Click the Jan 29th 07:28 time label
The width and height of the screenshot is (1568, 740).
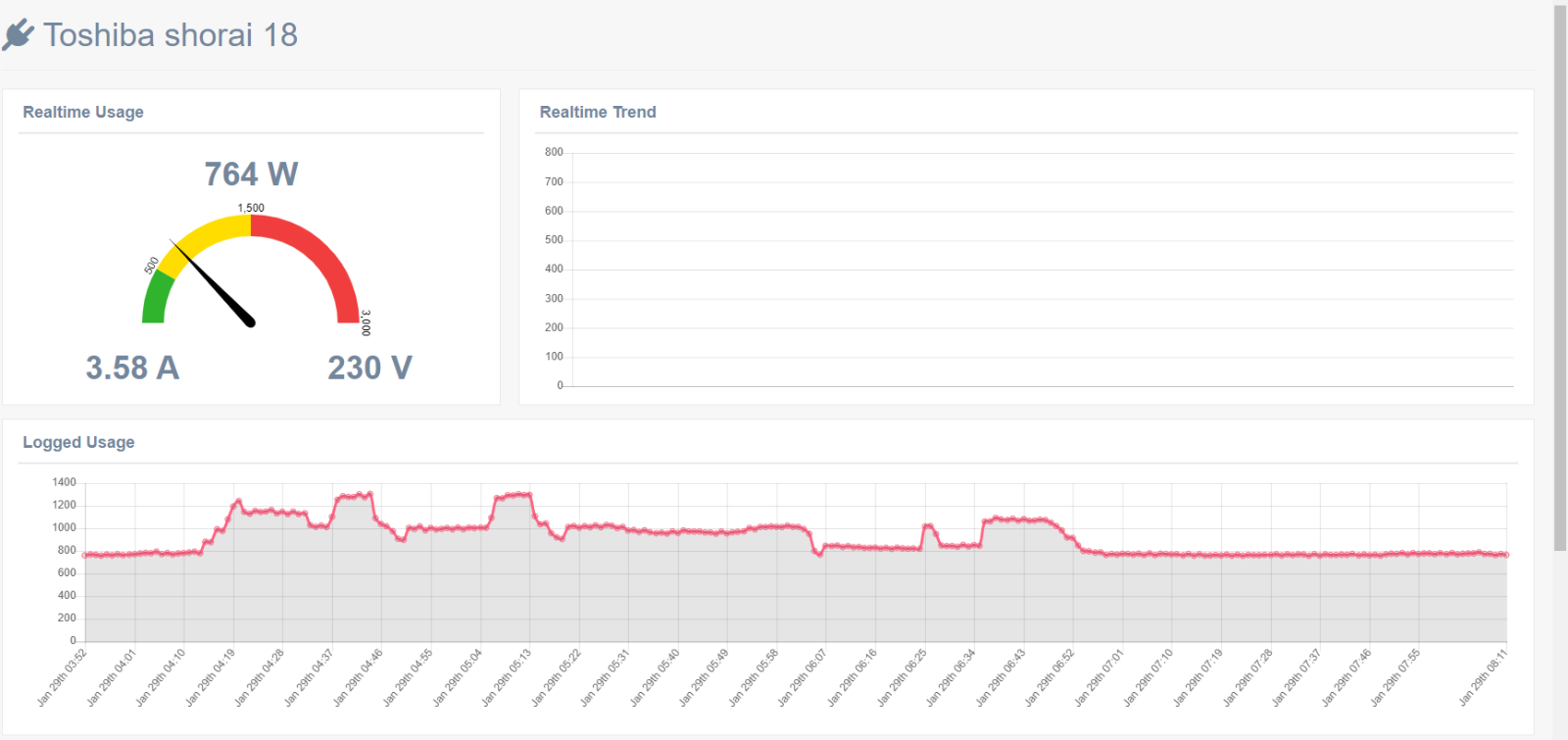(x=1247, y=677)
